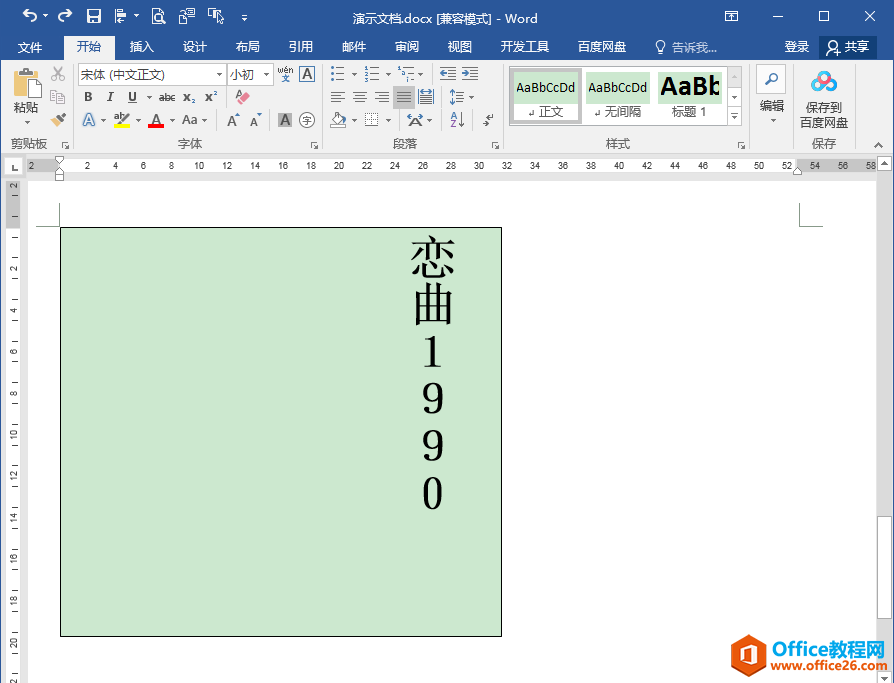Toggle superscript formatting

click(211, 97)
